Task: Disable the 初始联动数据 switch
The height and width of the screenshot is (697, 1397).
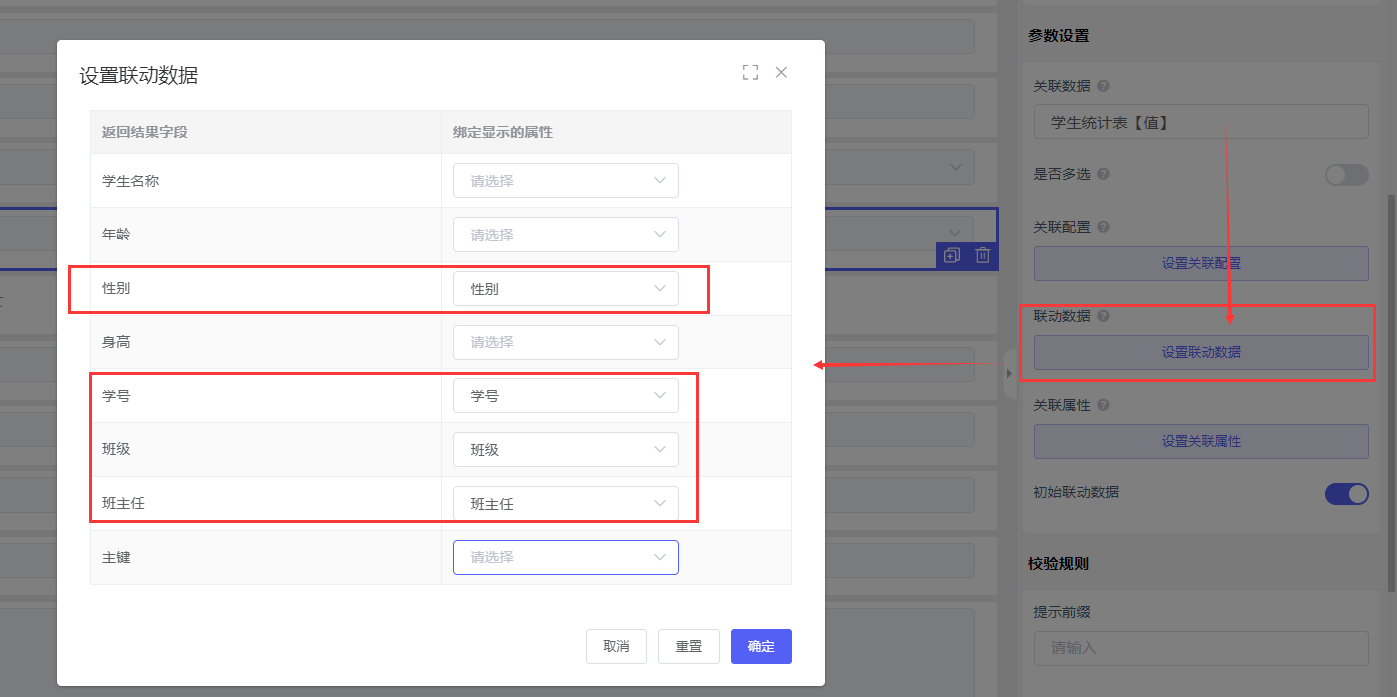Action: [1346, 493]
